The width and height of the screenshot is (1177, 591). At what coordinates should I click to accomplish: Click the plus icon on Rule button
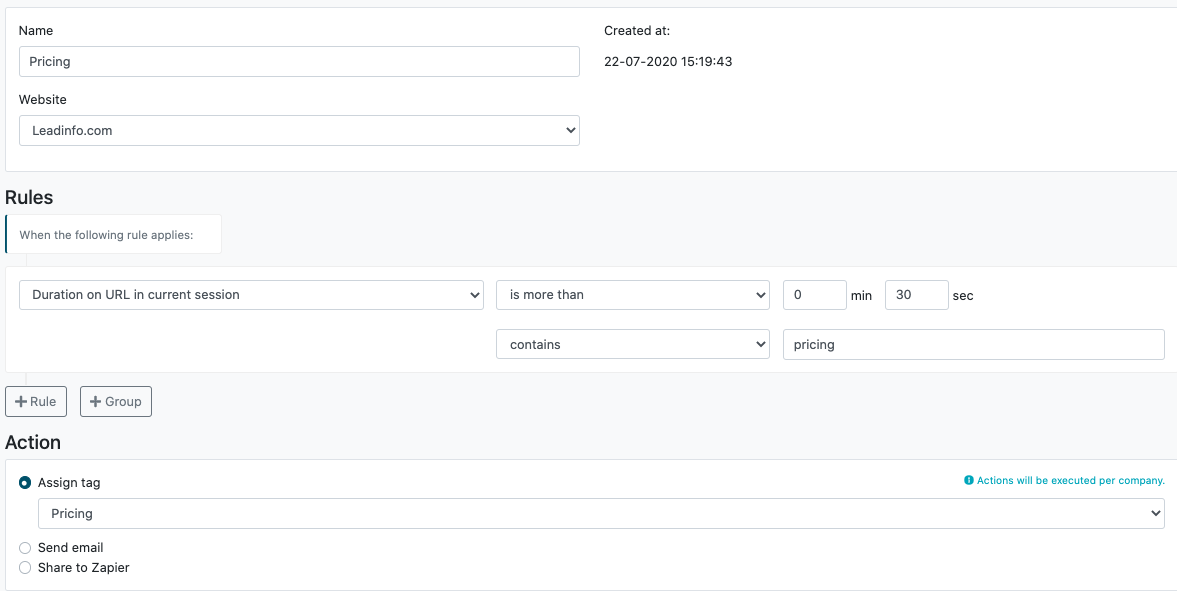(x=21, y=402)
